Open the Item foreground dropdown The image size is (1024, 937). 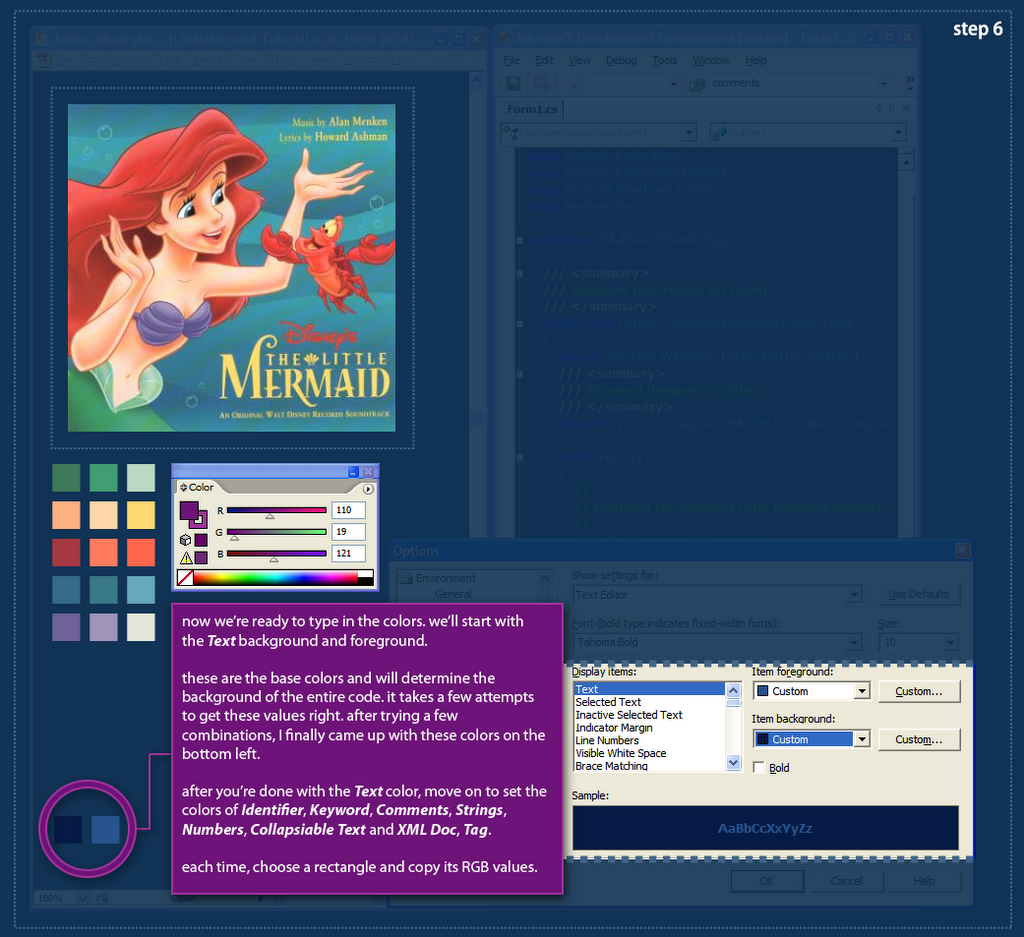click(x=863, y=691)
